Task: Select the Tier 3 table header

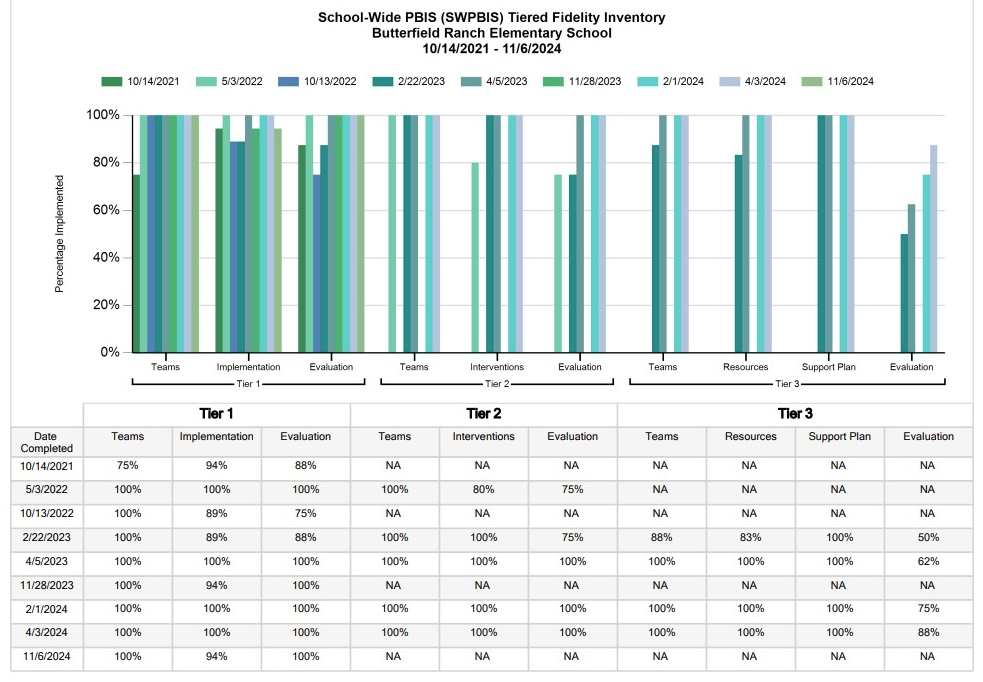Action: [x=794, y=414]
